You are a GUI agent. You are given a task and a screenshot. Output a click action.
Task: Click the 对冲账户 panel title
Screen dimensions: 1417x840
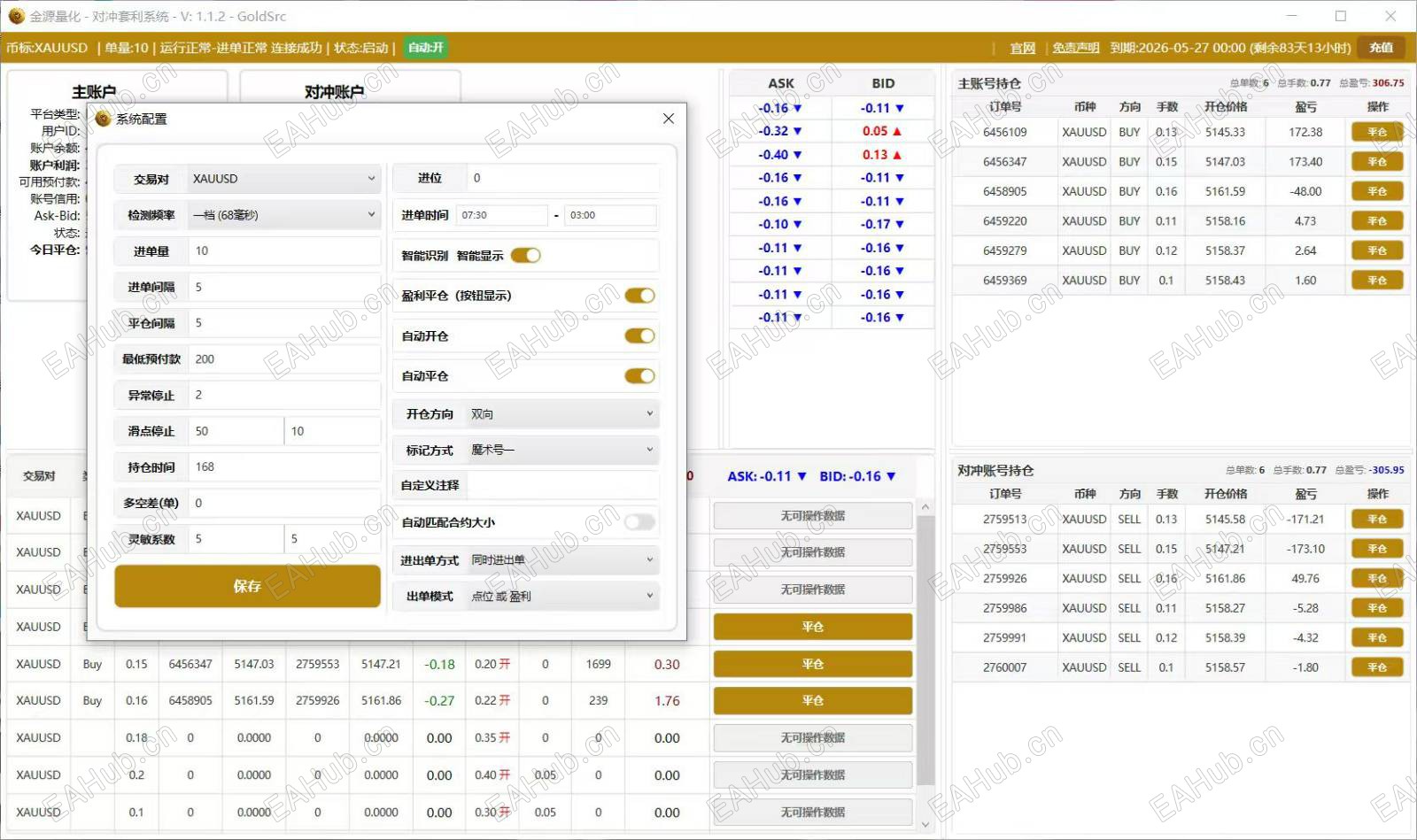pos(334,92)
